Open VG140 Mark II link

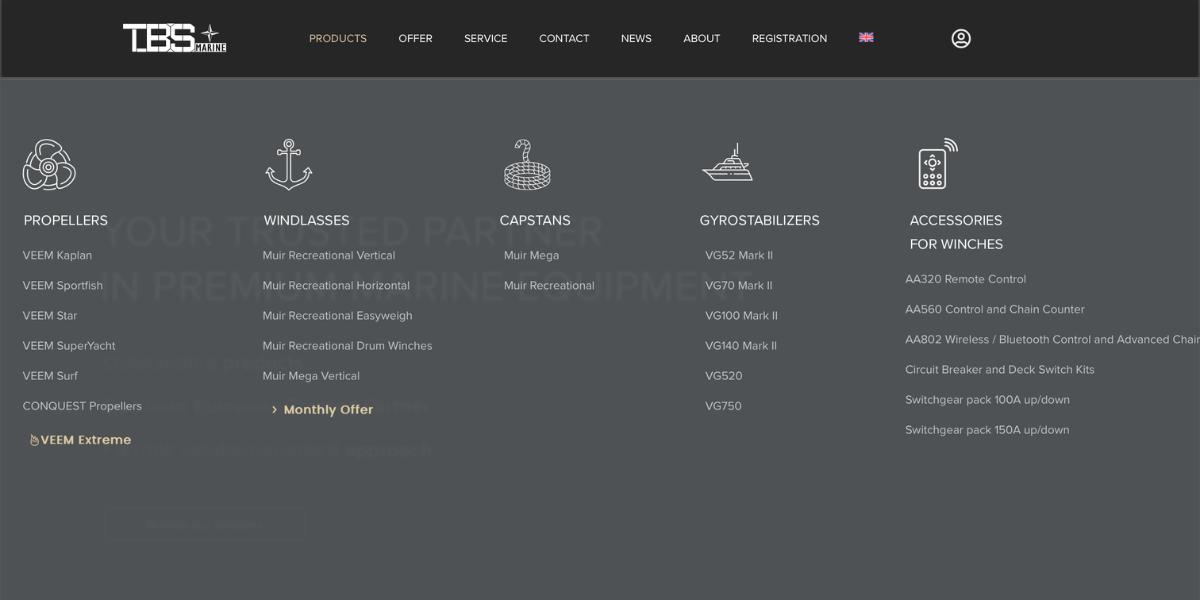[x=741, y=345]
